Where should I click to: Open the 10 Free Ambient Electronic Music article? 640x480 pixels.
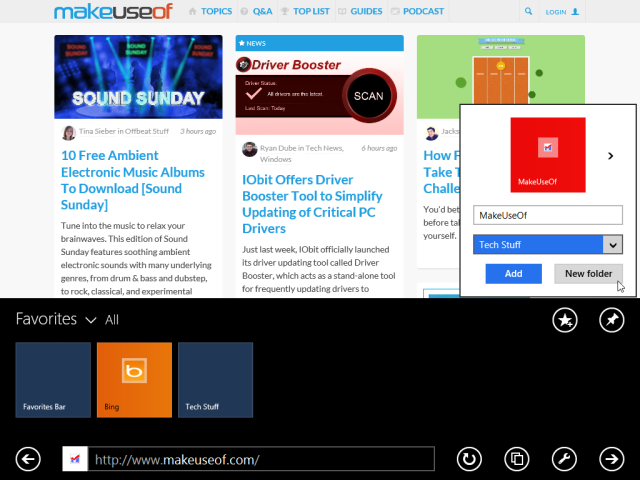(133, 180)
